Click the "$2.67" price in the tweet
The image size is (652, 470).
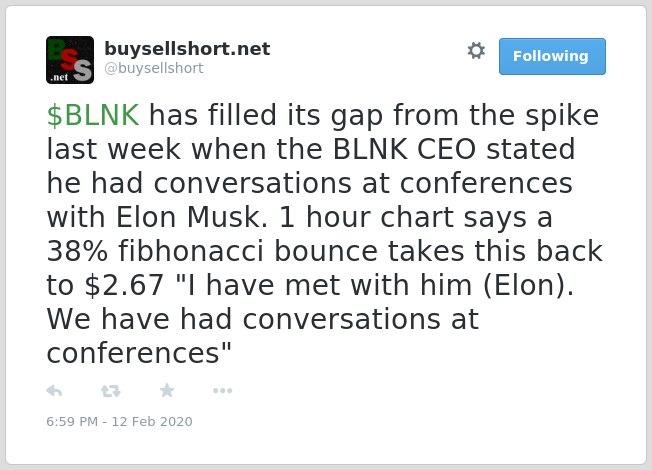124,286
